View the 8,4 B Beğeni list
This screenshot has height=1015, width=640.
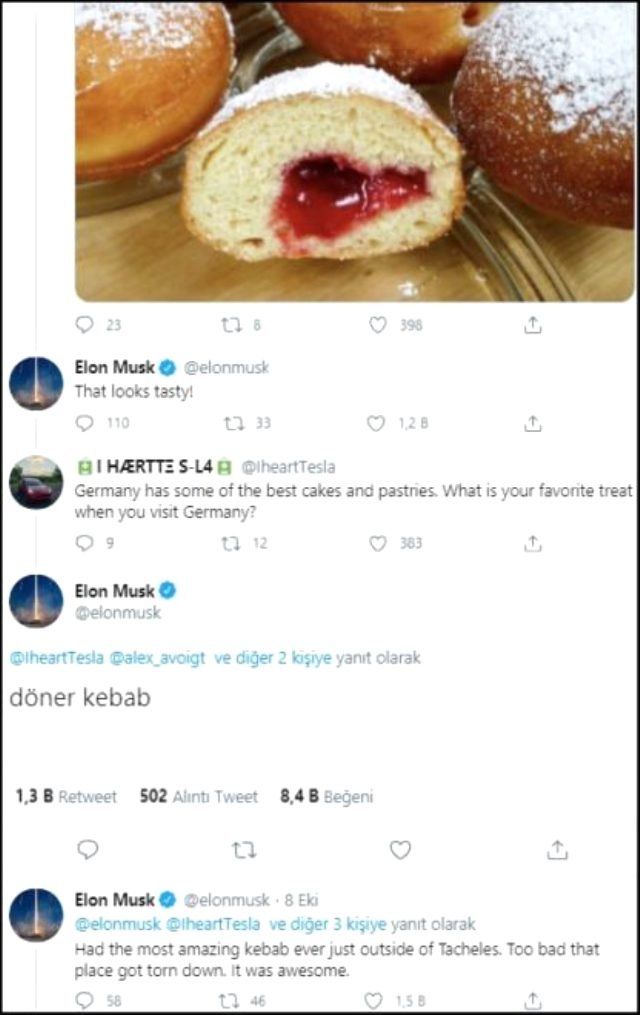326,797
